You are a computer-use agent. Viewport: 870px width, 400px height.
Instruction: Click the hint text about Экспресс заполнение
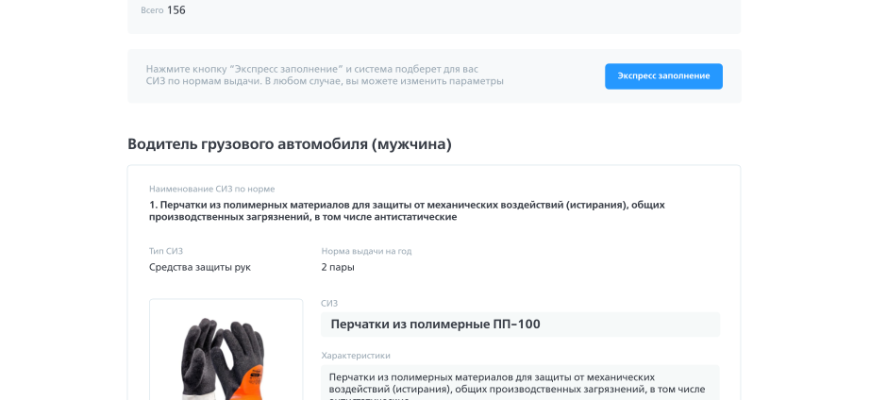pos(325,75)
